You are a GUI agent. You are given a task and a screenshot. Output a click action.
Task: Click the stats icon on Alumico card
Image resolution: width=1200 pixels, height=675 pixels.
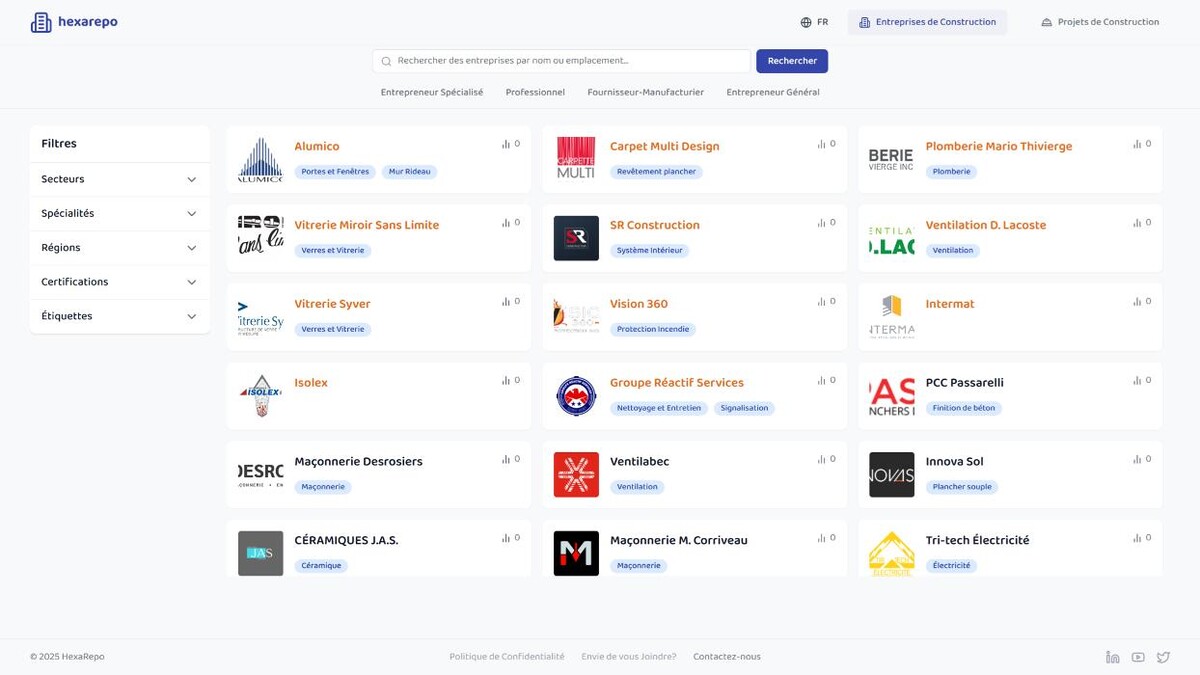pyautogui.click(x=506, y=144)
